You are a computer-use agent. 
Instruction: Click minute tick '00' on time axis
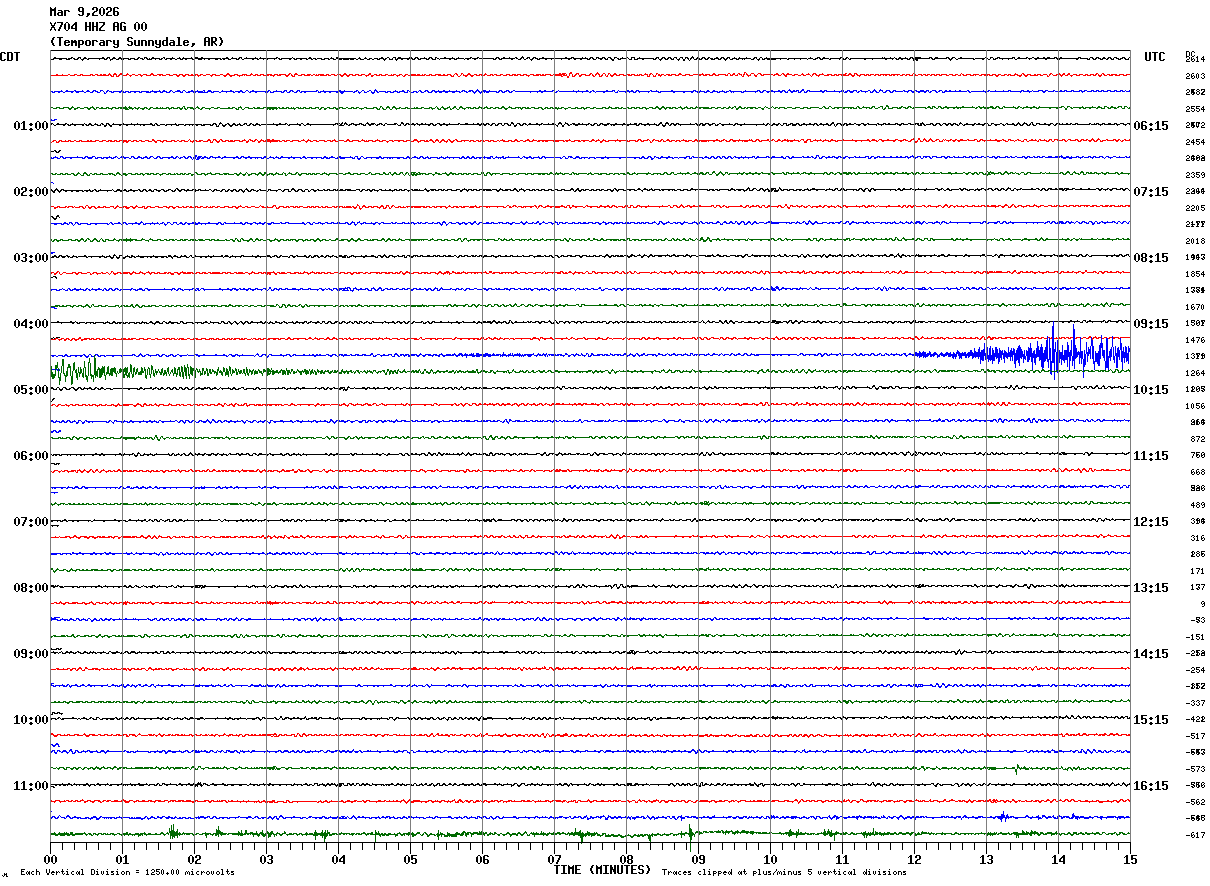coord(50,859)
